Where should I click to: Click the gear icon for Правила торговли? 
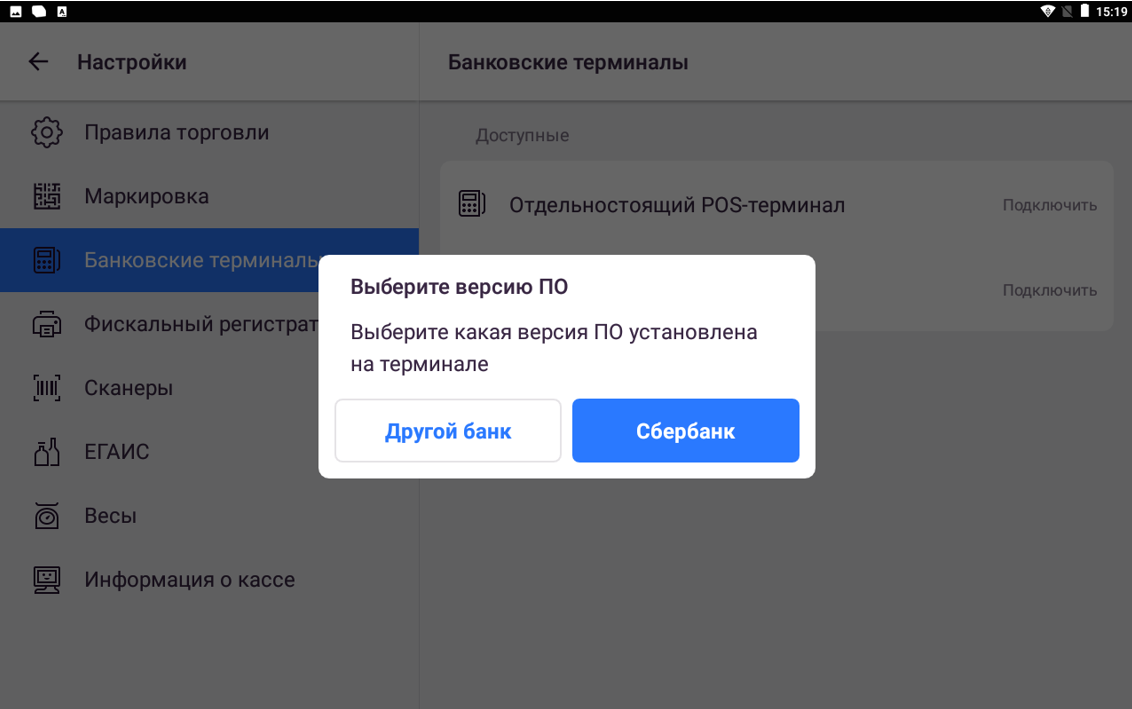tap(46, 132)
